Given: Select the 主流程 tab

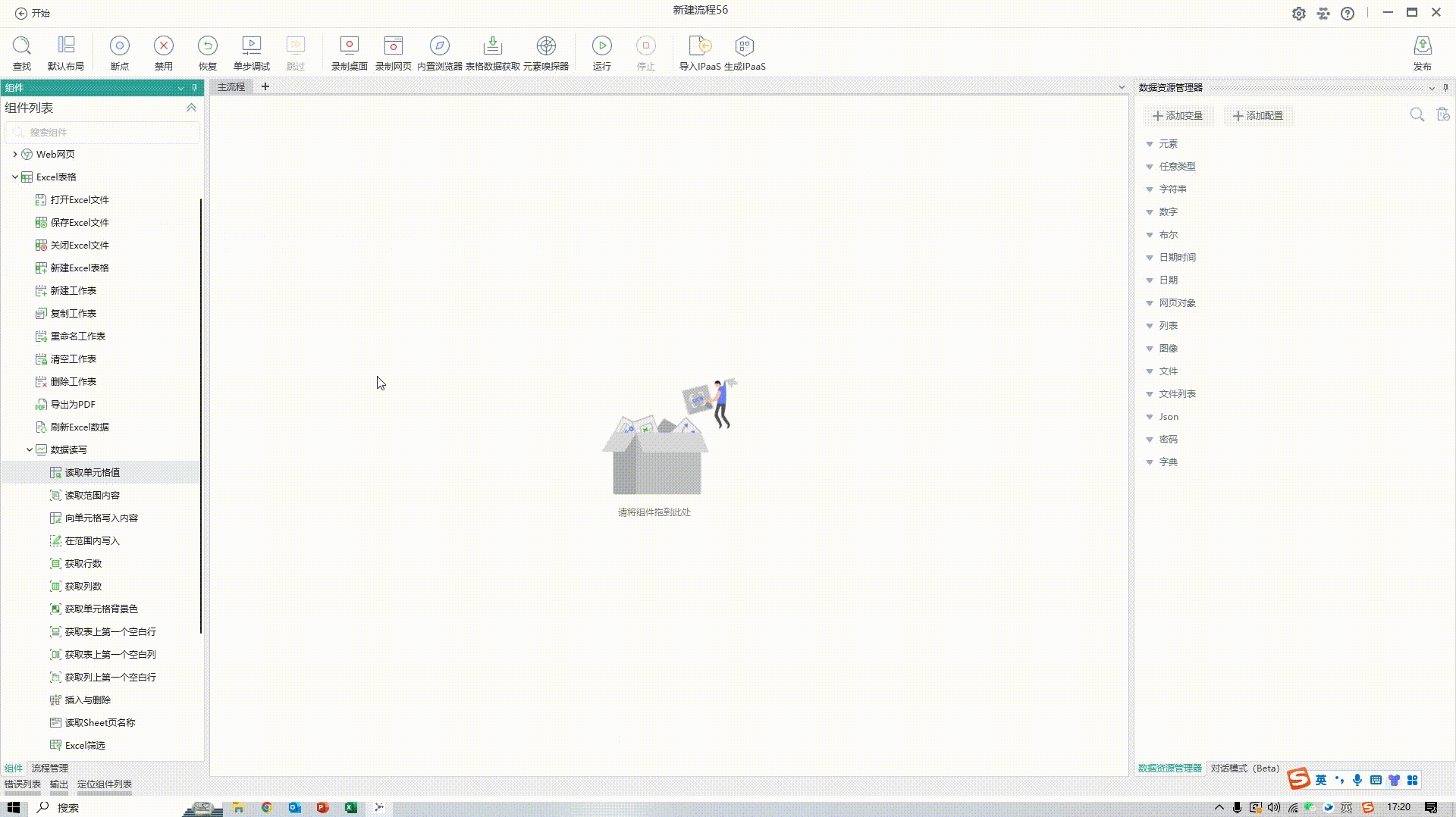Looking at the screenshot, I should tap(231, 86).
